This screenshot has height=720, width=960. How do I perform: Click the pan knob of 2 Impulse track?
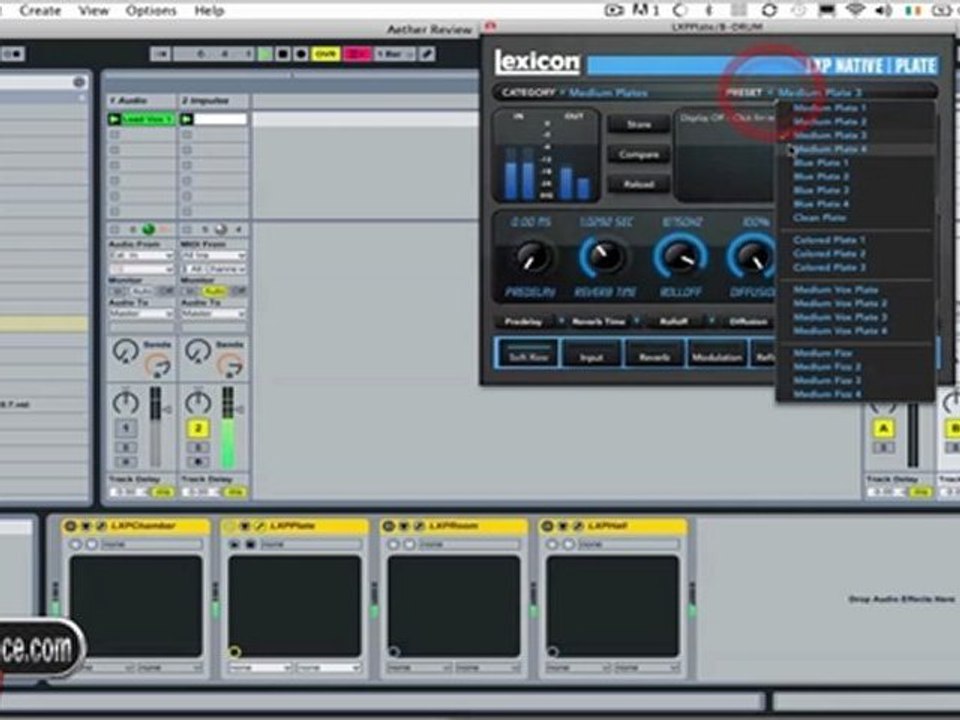click(x=198, y=403)
